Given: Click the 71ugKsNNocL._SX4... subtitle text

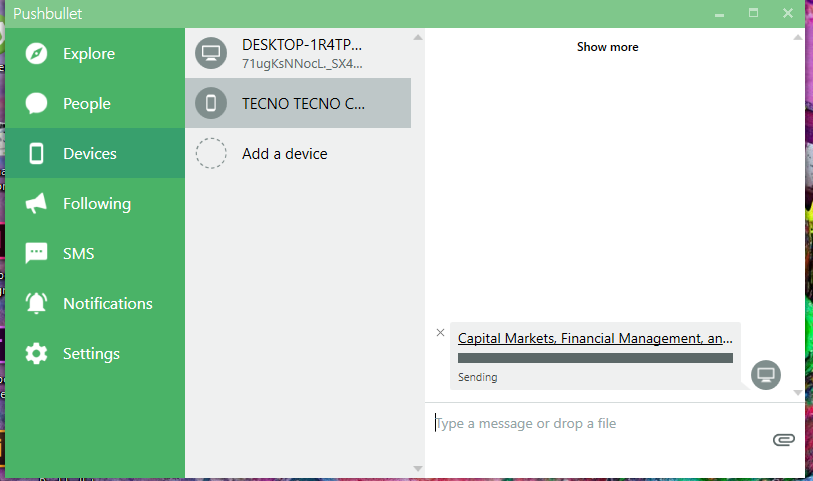Looking at the screenshot, I should pyautogui.click(x=302, y=64).
